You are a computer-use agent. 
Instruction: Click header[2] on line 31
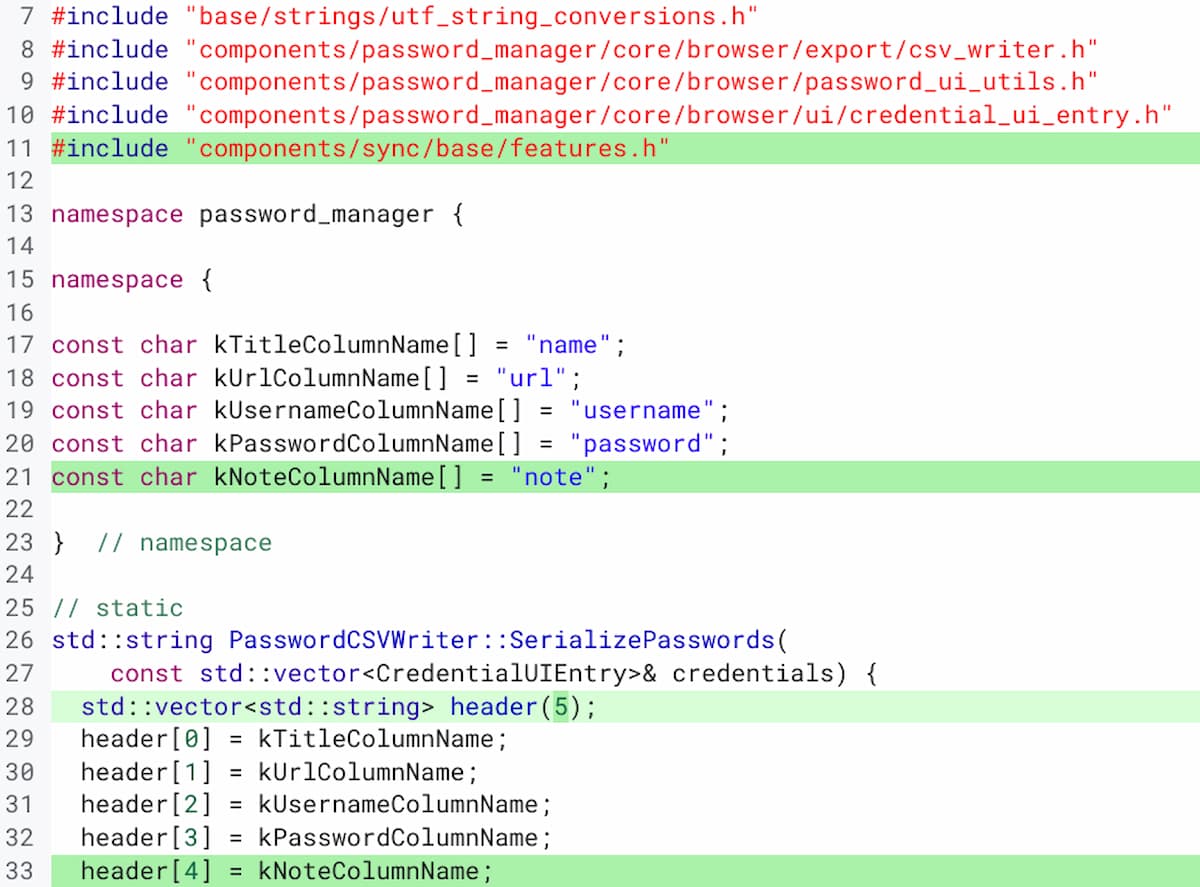(147, 805)
